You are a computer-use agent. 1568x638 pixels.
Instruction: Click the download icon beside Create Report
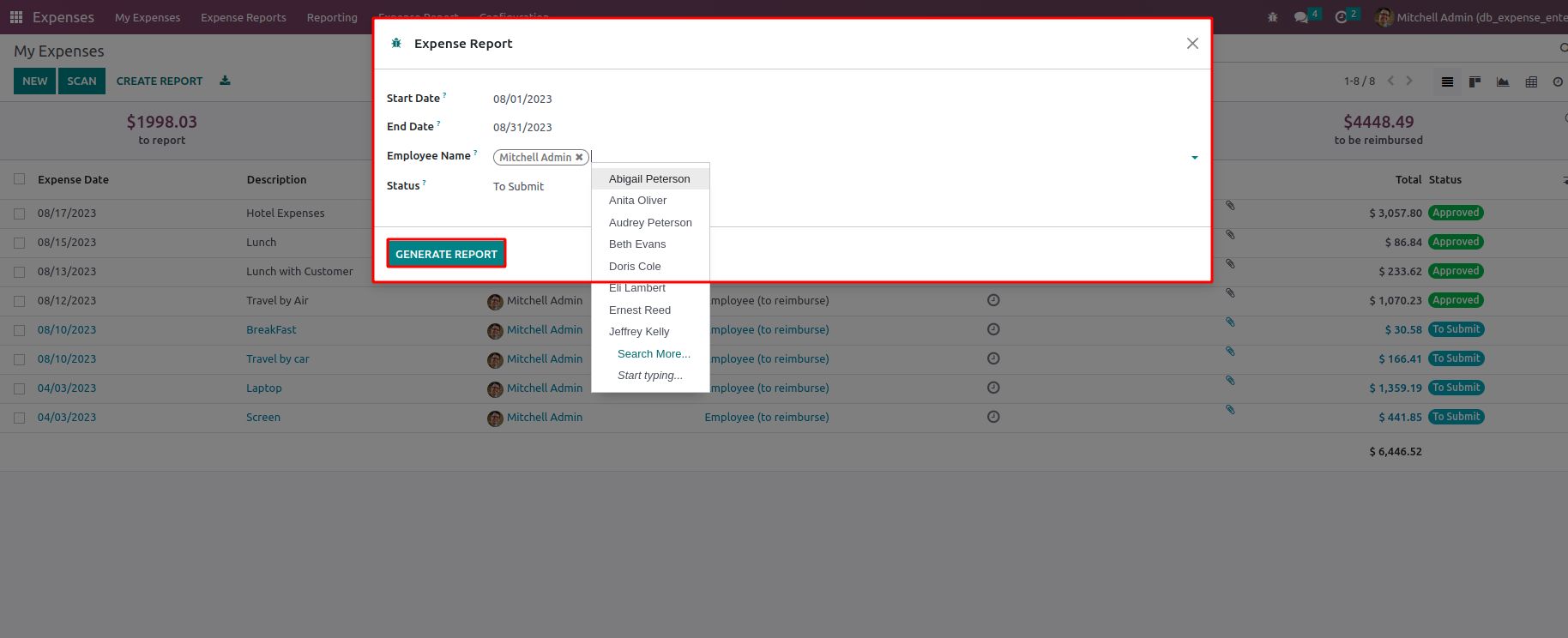click(225, 81)
